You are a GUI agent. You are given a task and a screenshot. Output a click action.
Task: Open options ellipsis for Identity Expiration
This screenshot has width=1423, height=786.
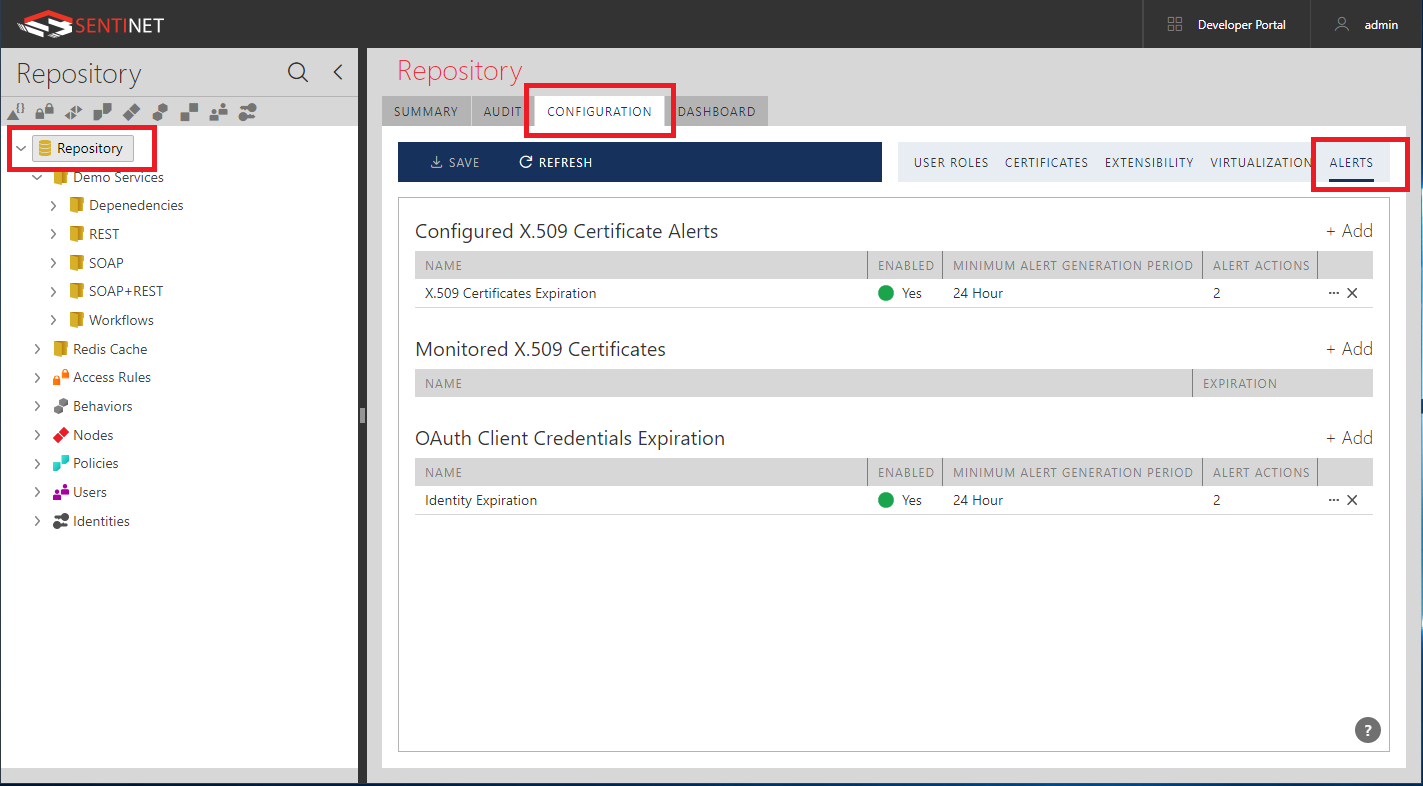coord(1333,500)
